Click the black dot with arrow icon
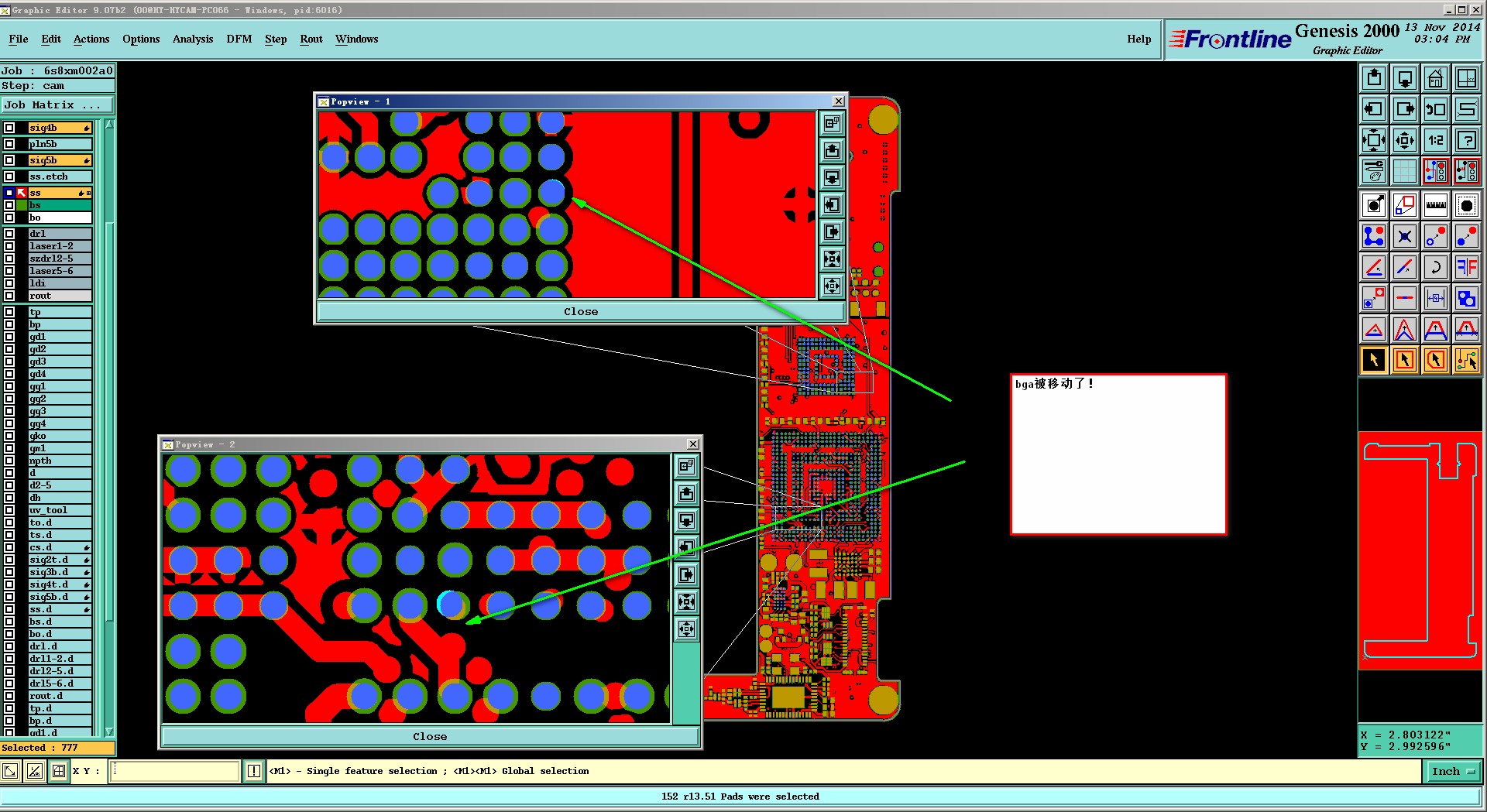Viewport: 1487px width, 812px height. point(1374,206)
